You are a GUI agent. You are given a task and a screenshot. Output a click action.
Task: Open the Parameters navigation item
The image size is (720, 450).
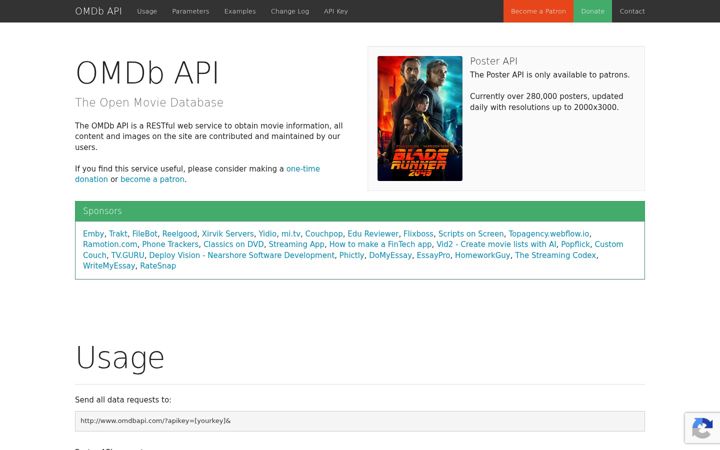click(191, 11)
